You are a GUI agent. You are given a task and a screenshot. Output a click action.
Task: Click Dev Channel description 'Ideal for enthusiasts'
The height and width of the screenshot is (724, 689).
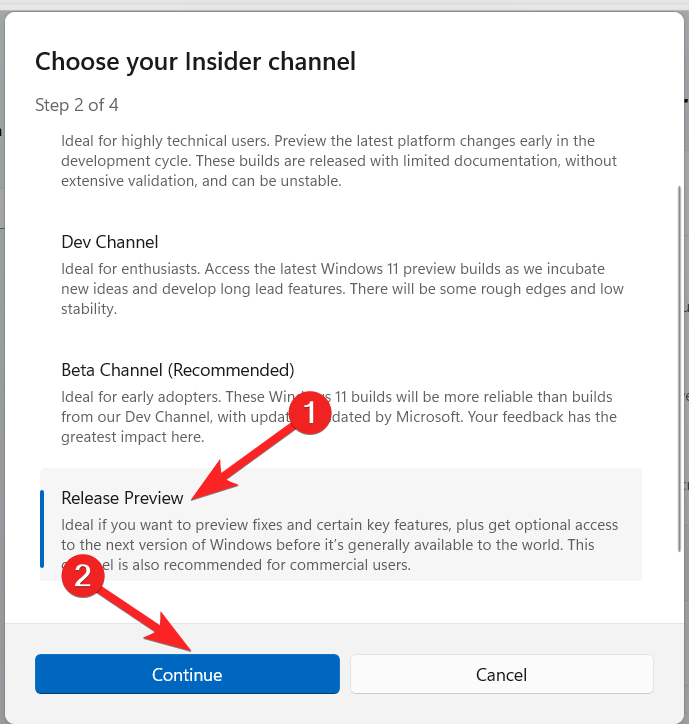(x=342, y=289)
